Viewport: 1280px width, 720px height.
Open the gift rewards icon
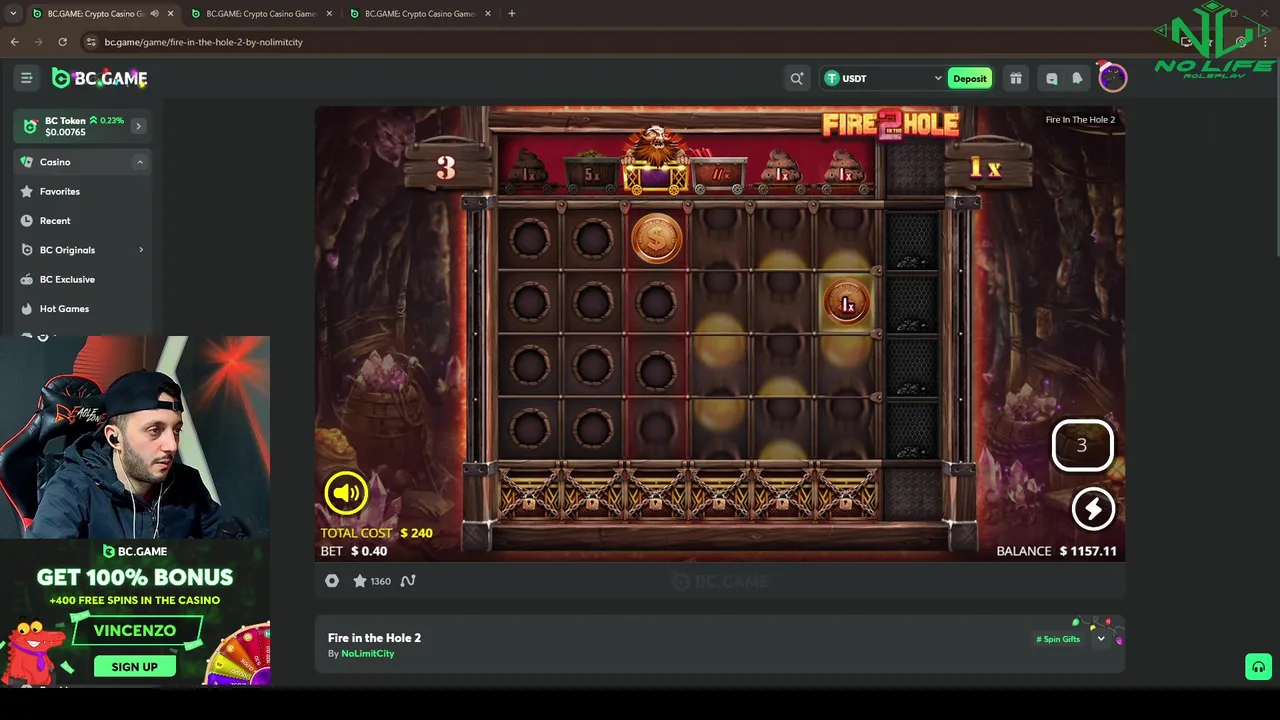pyautogui.click(x=1016, y=78)
